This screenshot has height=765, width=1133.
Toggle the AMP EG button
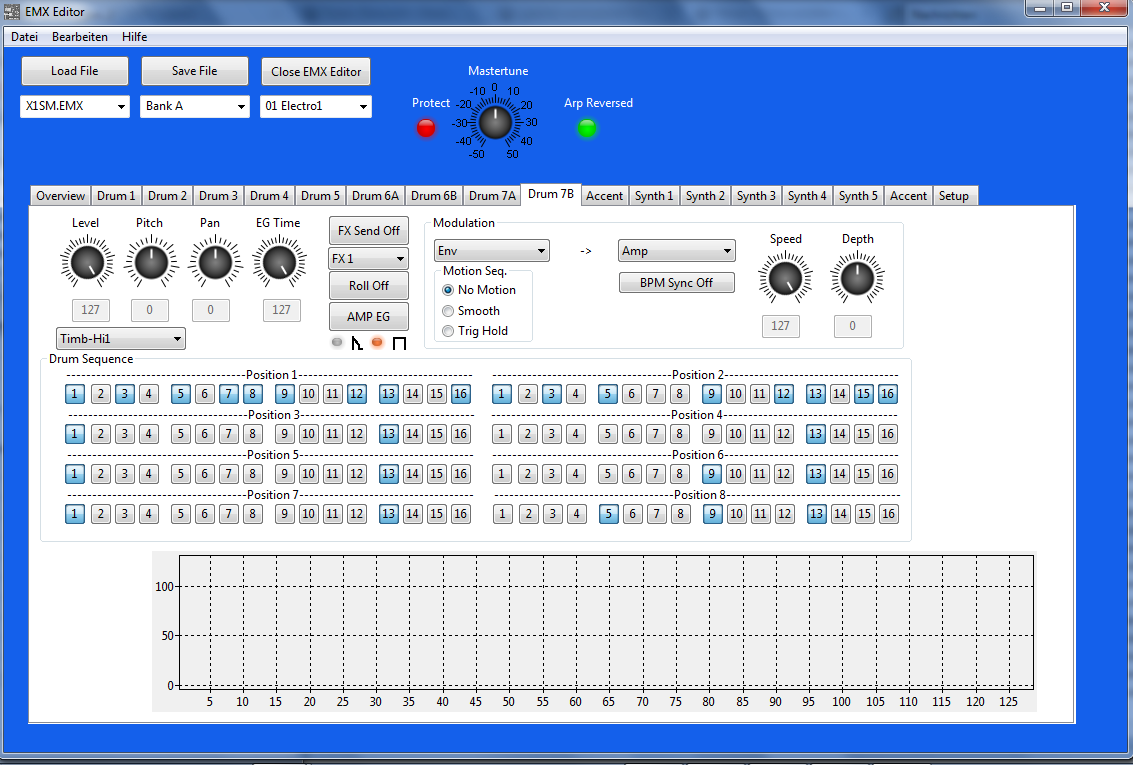pyautogui.click(x=369, y=316)
